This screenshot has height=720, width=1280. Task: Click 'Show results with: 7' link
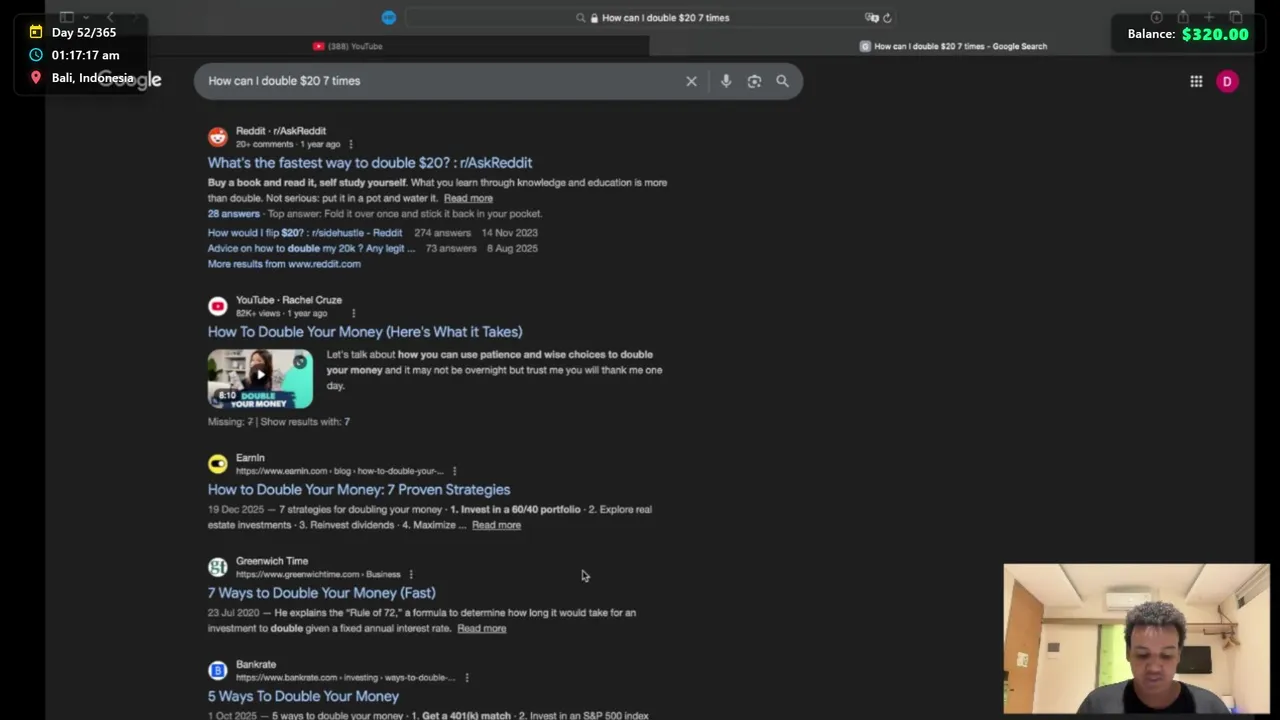click(305, 422)
